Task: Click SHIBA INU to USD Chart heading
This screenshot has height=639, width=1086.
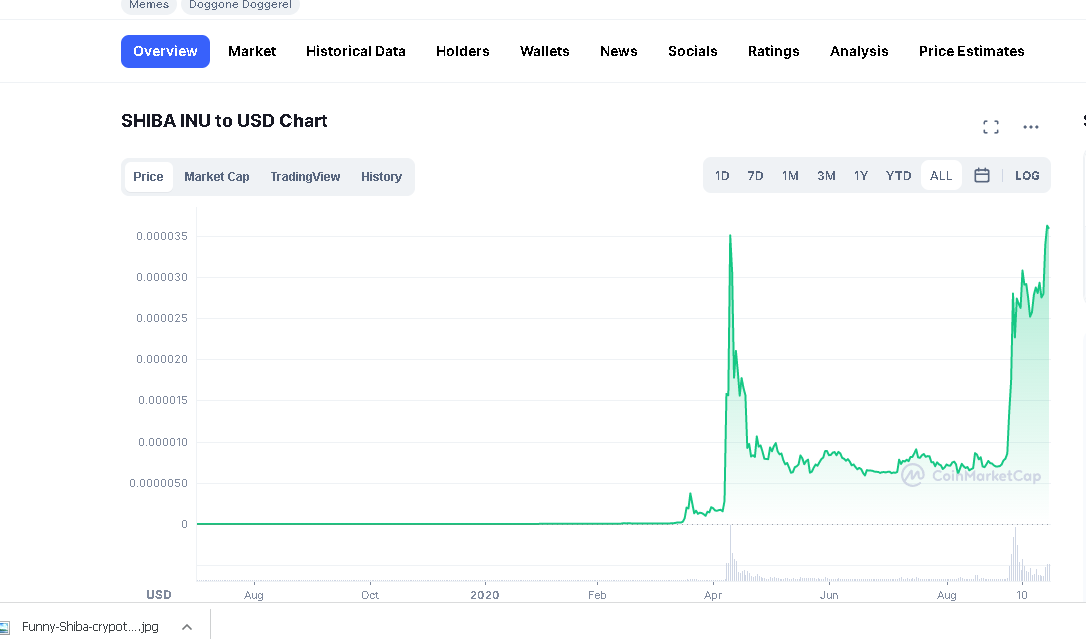Action: 224,121
